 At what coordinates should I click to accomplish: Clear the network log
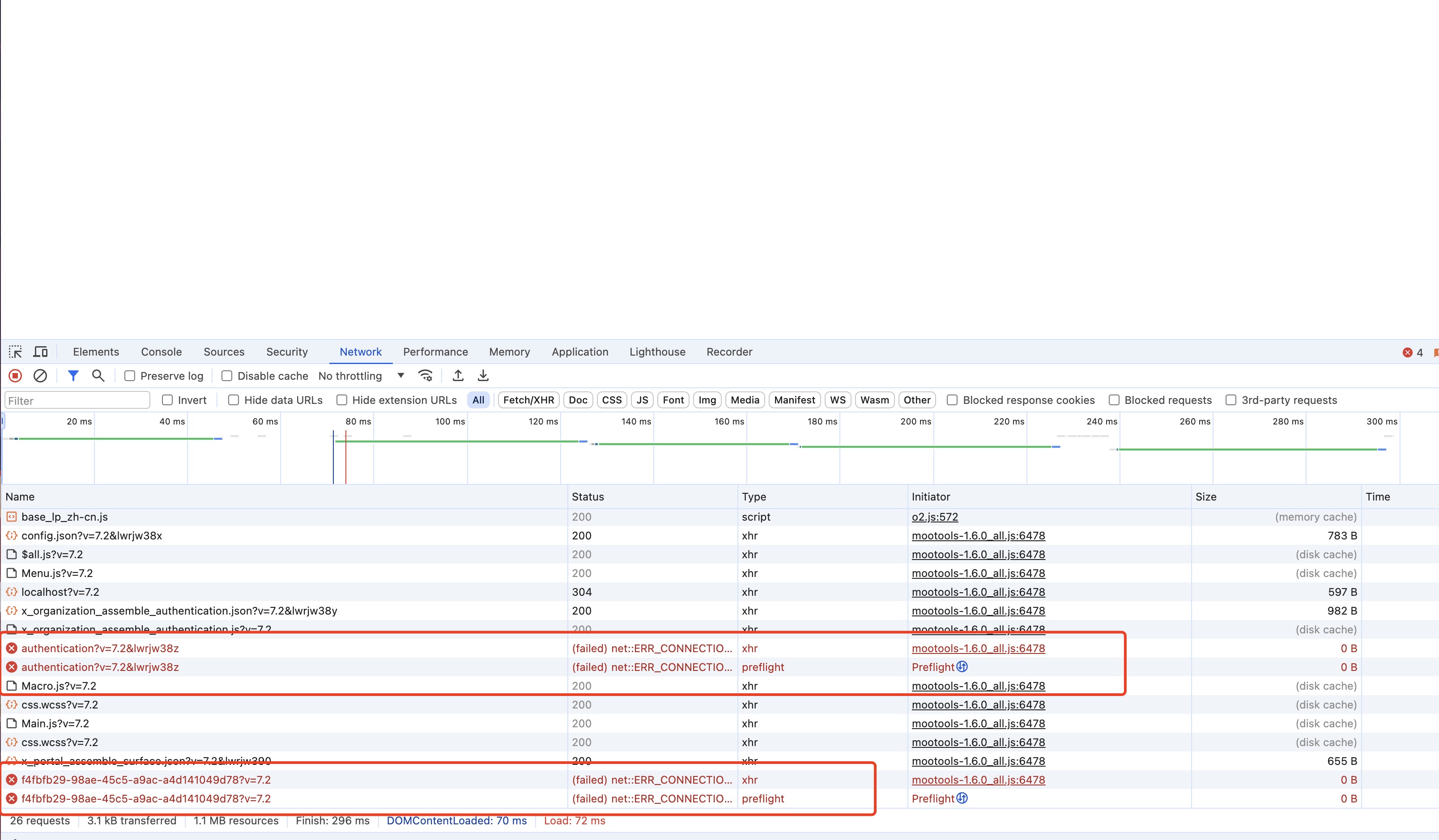[40, 375]
